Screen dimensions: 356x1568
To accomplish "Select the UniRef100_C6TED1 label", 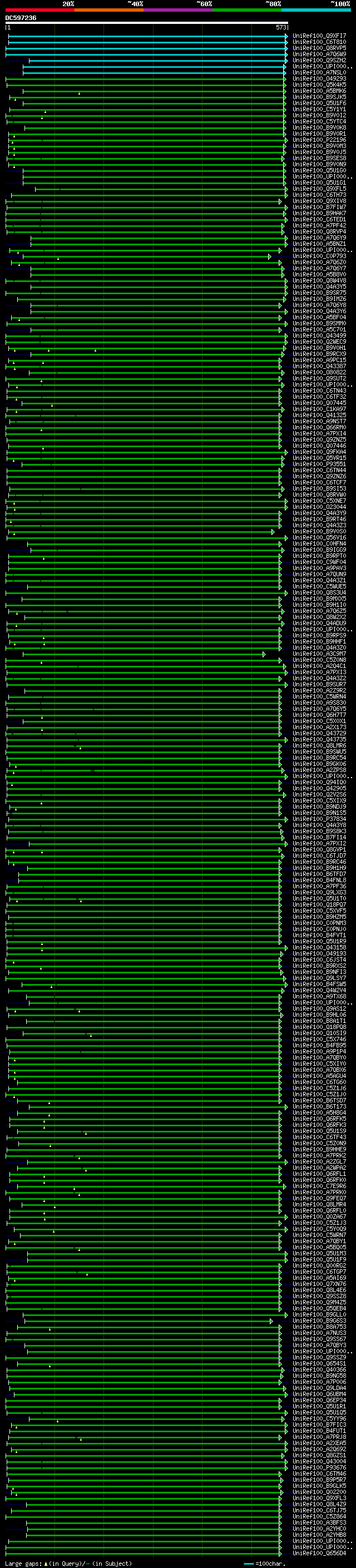I will [x=319, y=219].
